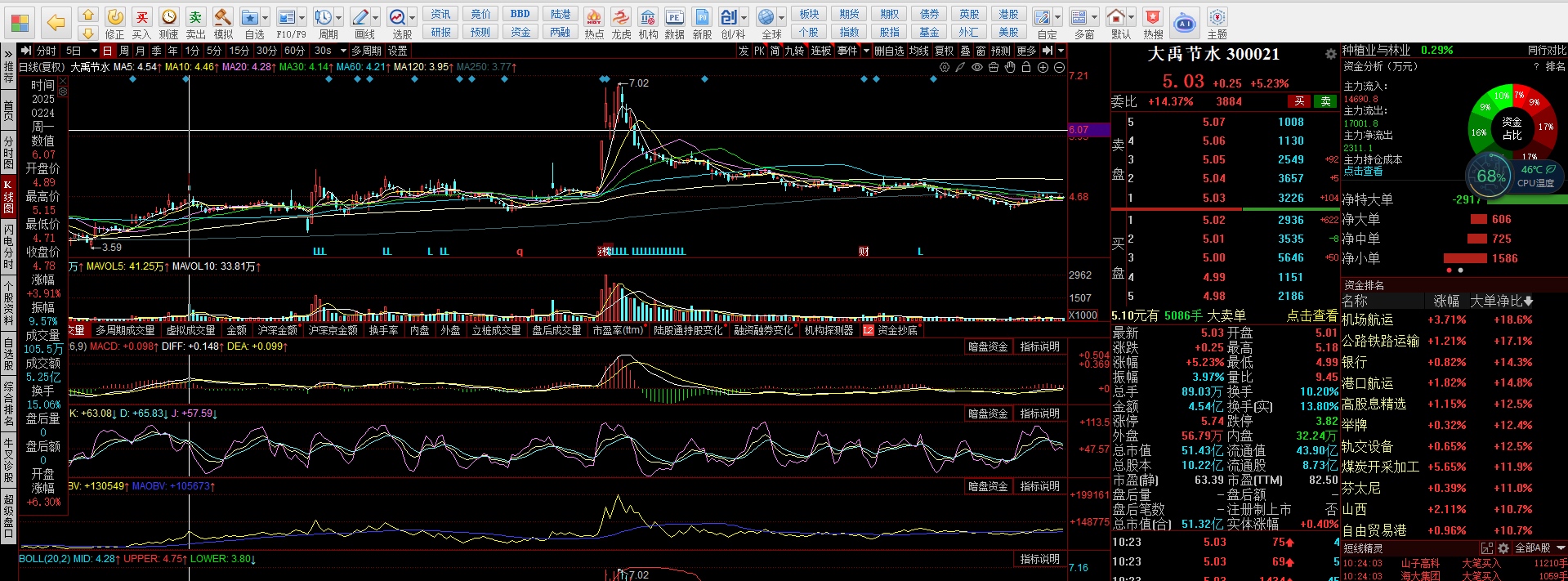Click 指标说明 button in MACD panel
This screenshot has width=1568, height=581.
coord(1039,346)
